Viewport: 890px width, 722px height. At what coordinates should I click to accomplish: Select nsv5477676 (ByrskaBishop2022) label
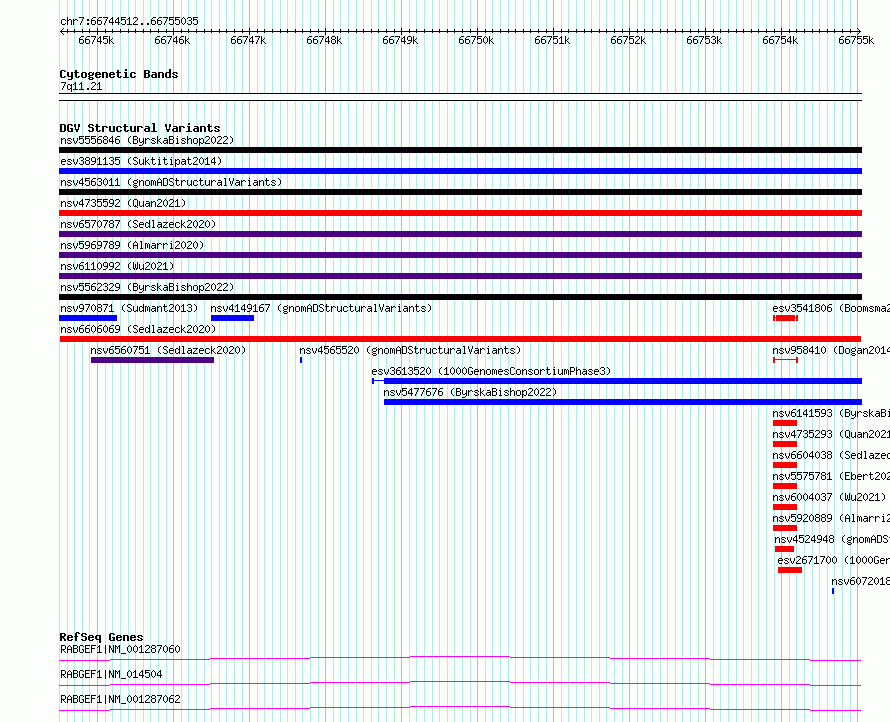pyautogui.click(x=470, y=392)
